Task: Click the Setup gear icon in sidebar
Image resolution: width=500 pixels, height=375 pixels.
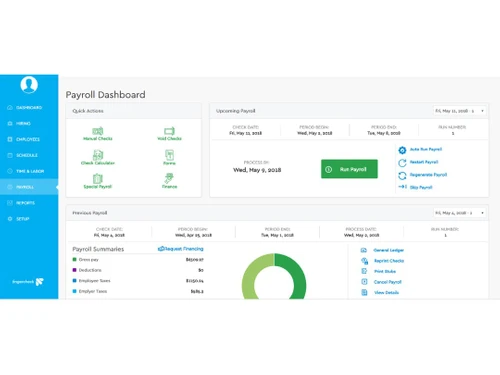Action: click(10, 219)
